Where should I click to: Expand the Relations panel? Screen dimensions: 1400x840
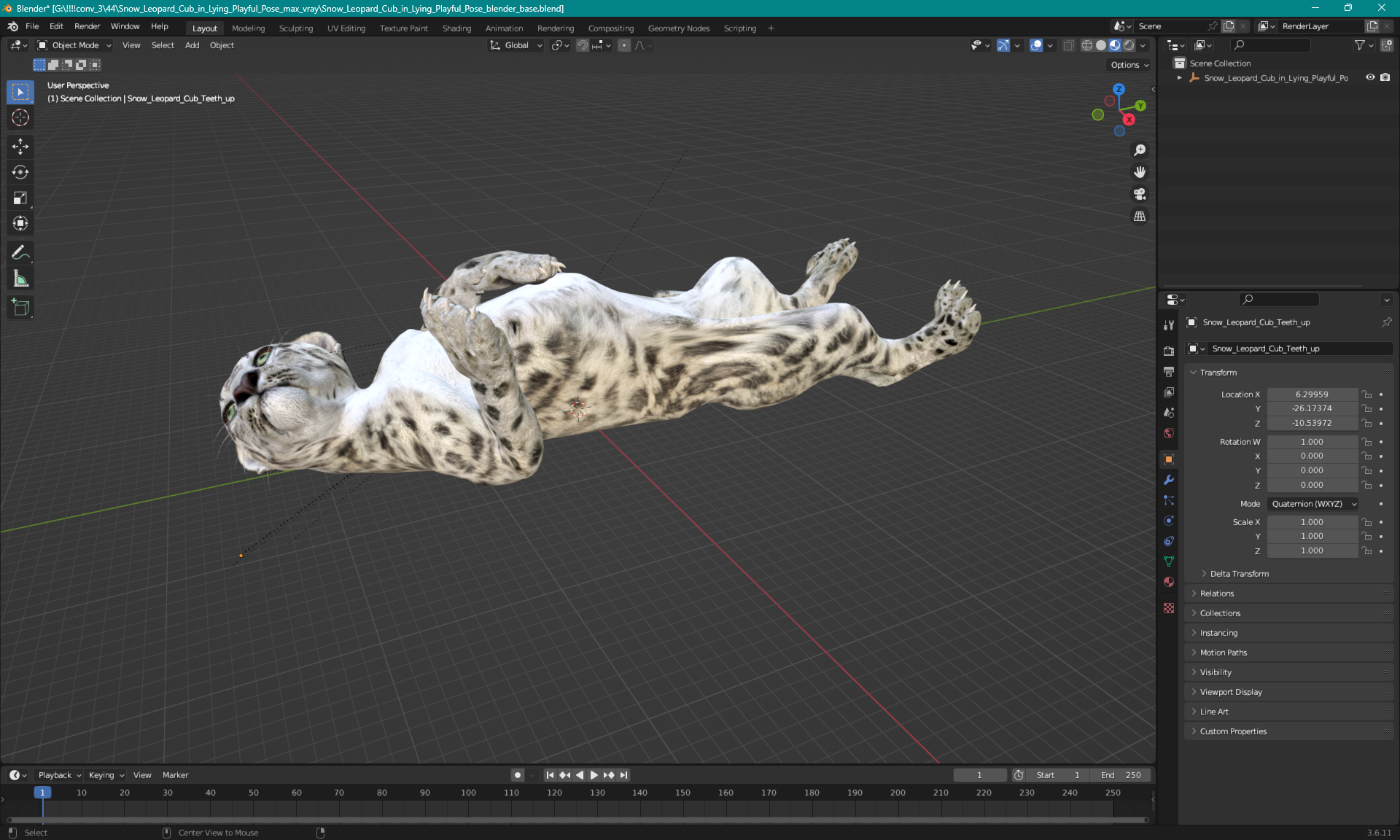(x=1216, y=594)
